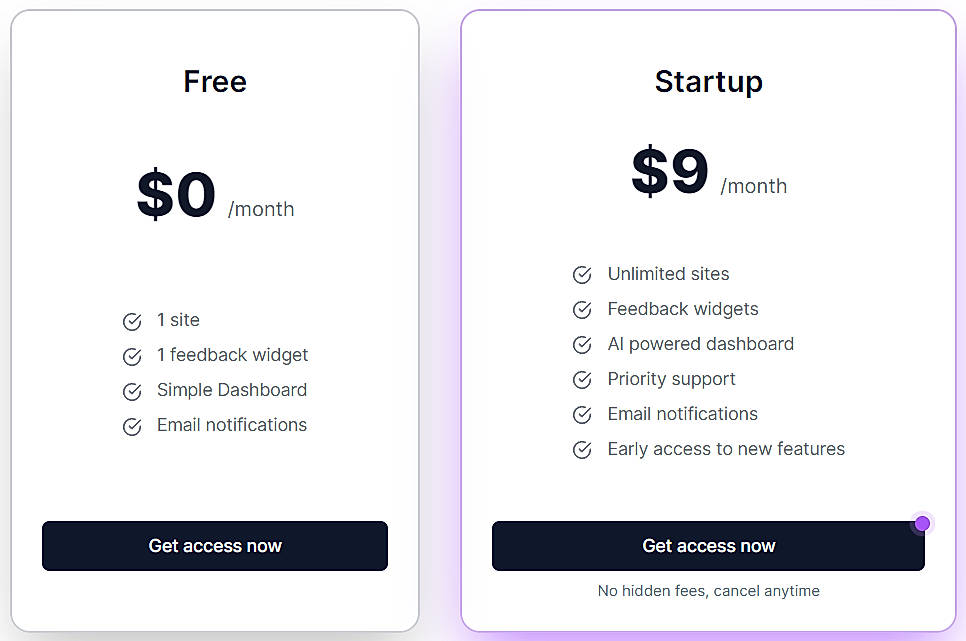966x641 pixels.
Task: Click the 'No hidden fees, cancel anytime' text
Action: [708, 591]
